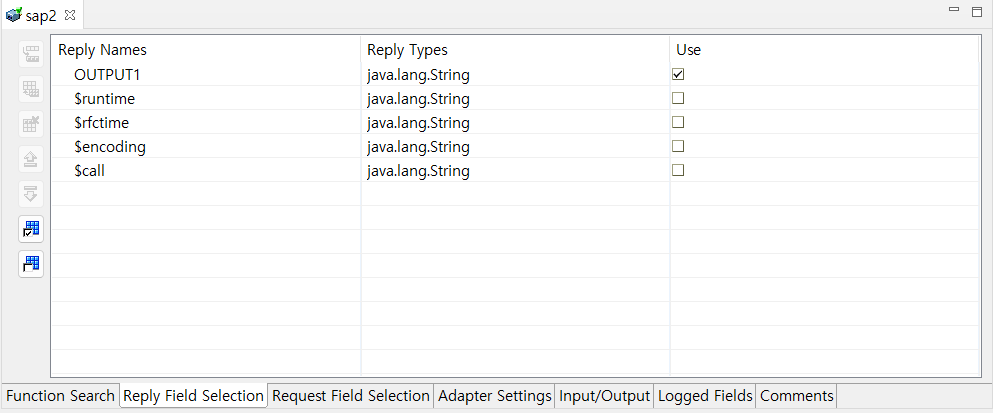
Task: Click the move row down icon
Action: pos(31,194)
